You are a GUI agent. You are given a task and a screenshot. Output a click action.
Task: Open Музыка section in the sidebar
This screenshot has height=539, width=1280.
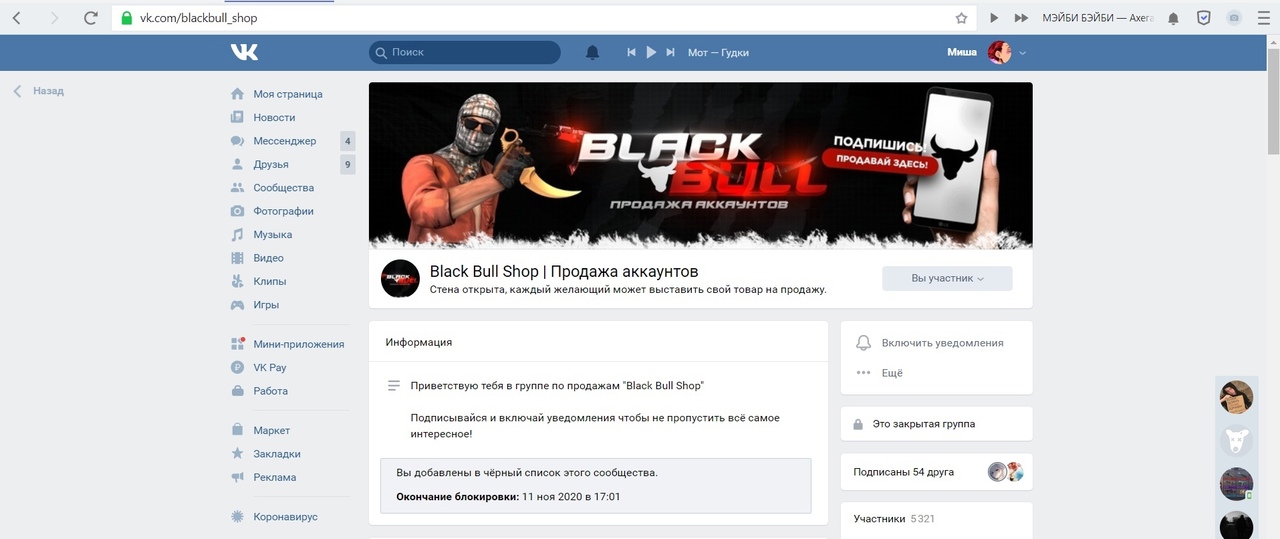[x=273, y=234]
